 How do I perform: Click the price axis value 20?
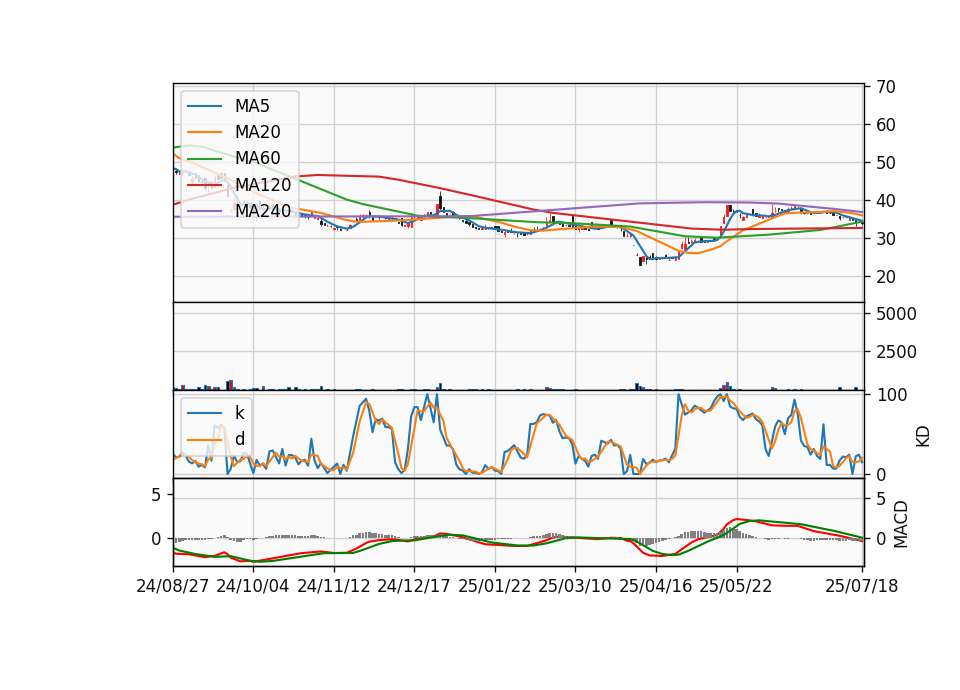(886, 277)
